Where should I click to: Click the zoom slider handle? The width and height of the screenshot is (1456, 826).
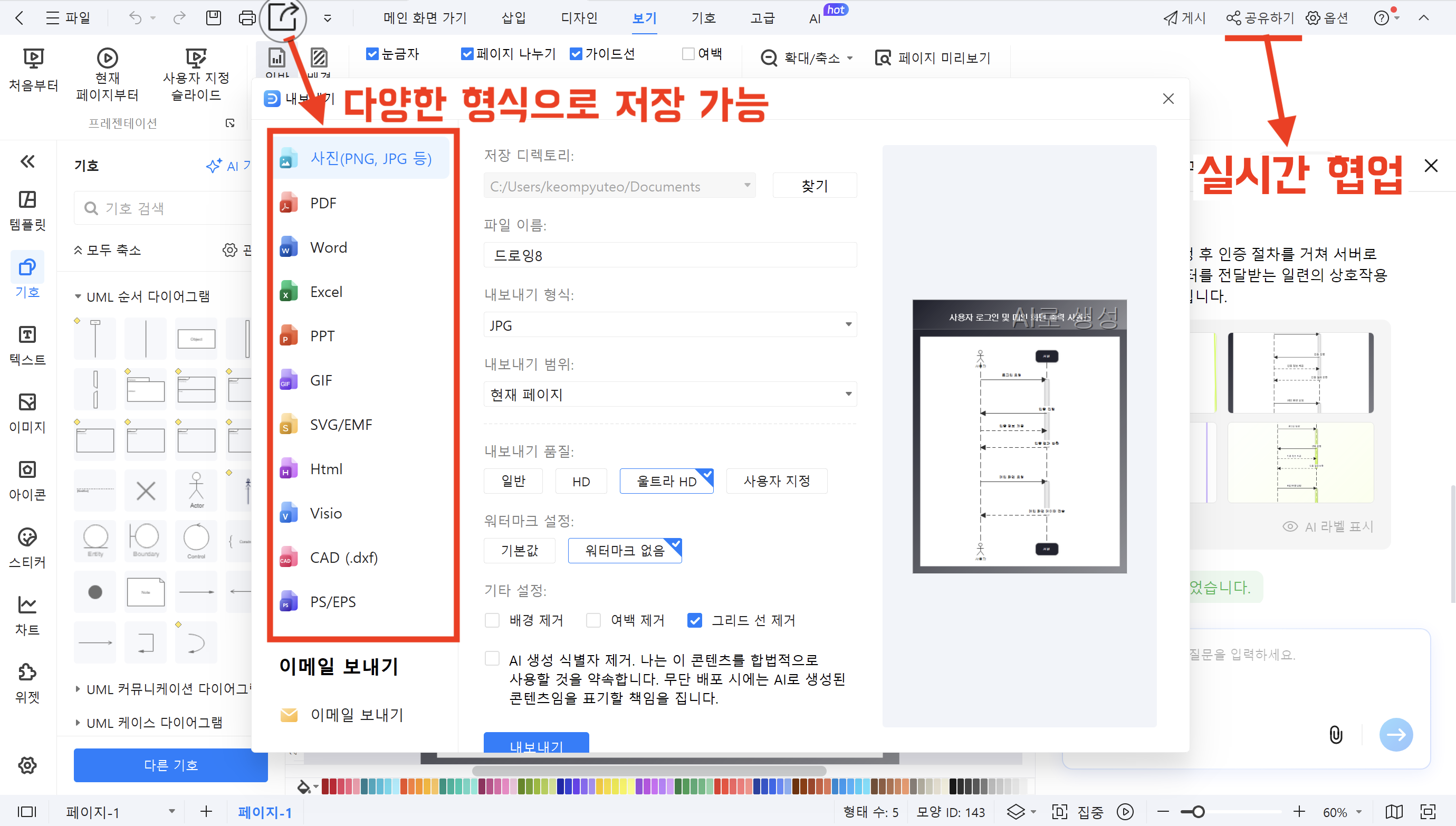click(1198, 812)
